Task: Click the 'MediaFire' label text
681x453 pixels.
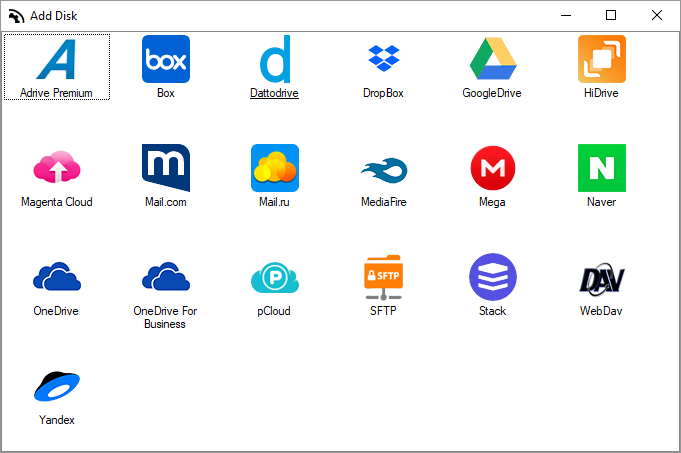Action: pos(384,202)
